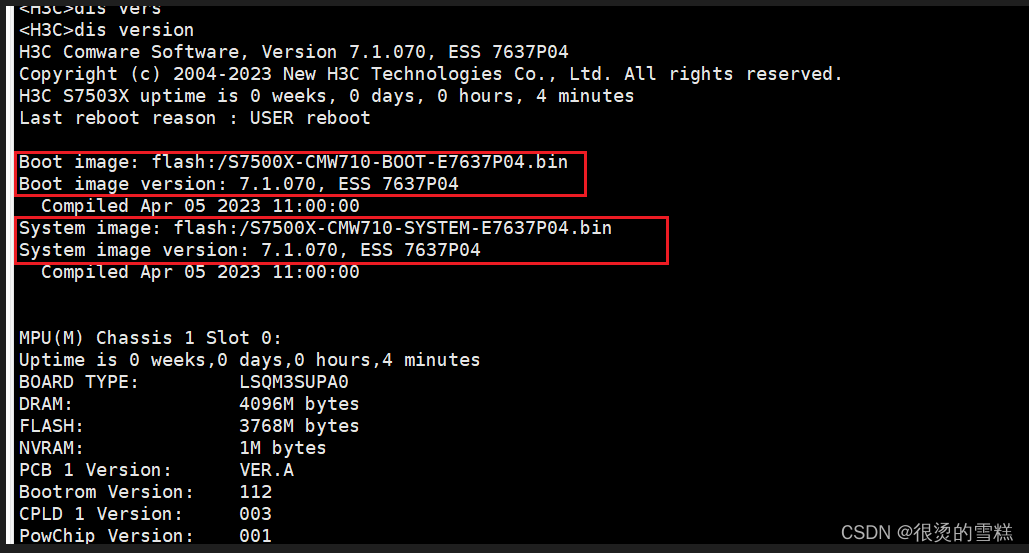
Task: Click the 'H3C S7503X uptime' line
Action: (x=326, y=96)
